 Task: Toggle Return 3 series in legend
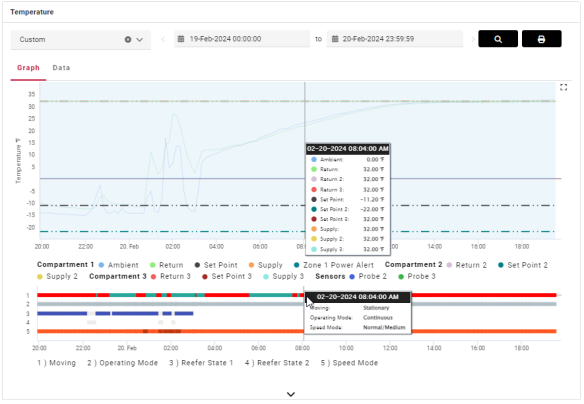coord(171,276)
